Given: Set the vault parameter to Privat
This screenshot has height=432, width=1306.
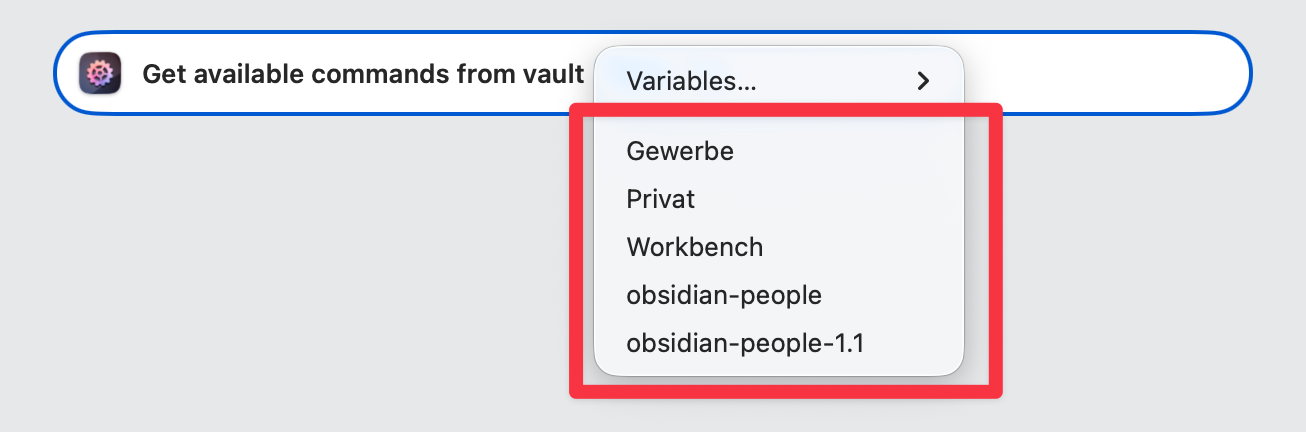Looking at the screenshot, I should (661, 199).
